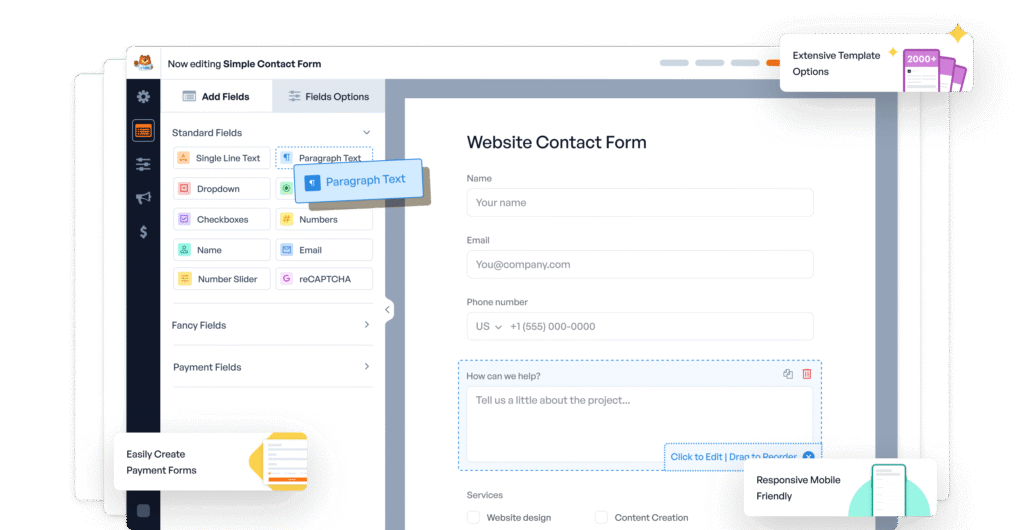Open the sliders settings sidebar icon
Image resolution: width=1024 pixels, height=530 pixels.
[x=143, y=164]
